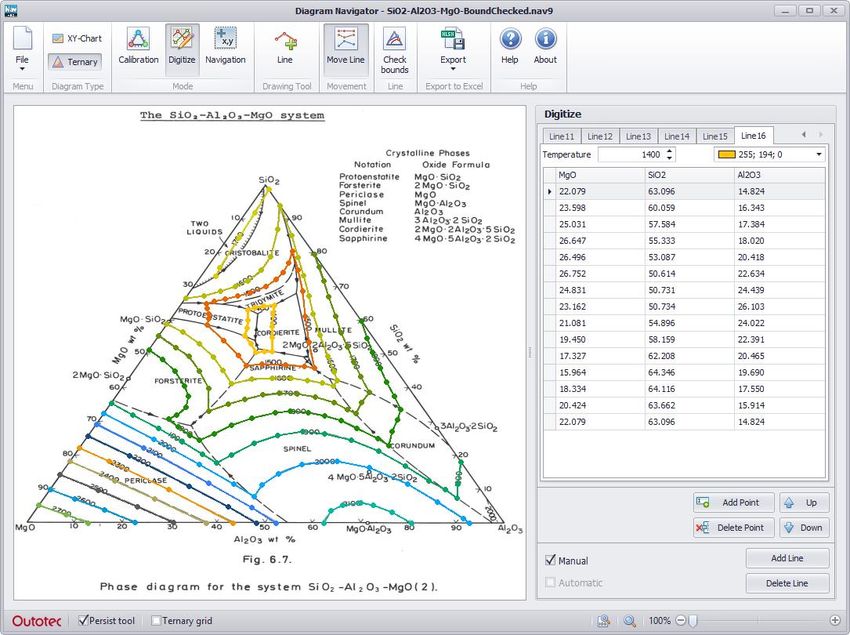Select the cell with MgO value 21.081
The height and width of the screenshot is (635, 850).
(x=600, y=323)
